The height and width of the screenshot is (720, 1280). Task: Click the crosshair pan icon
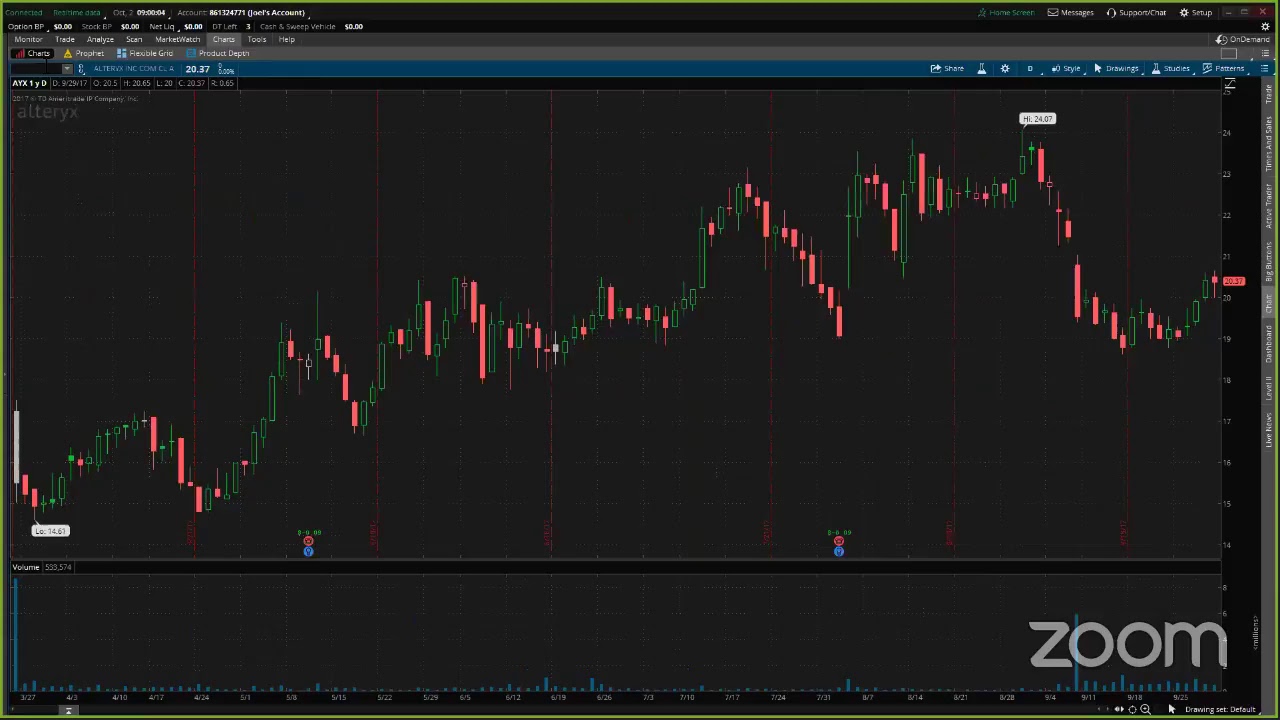(x=1132, y=709)
